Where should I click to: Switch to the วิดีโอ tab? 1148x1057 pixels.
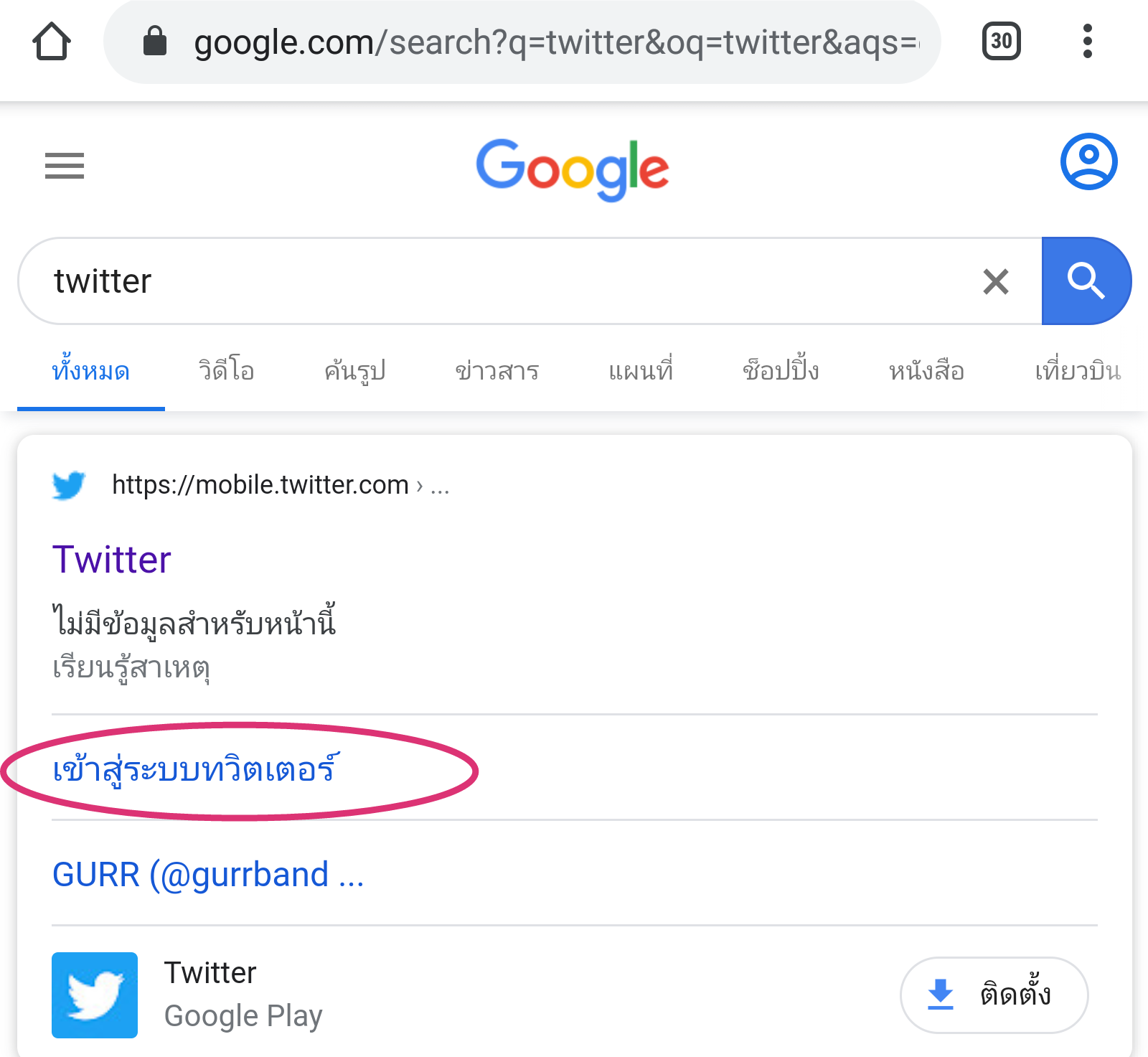(x=227, y=372)
